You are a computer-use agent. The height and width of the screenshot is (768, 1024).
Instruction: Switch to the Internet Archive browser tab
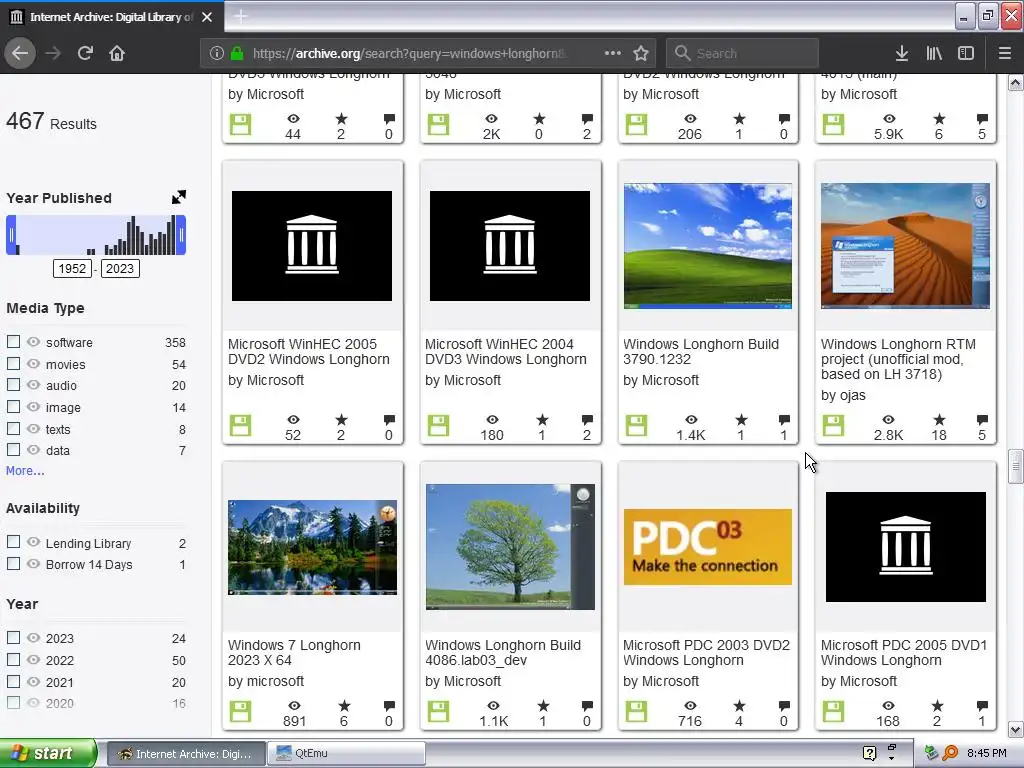click(x=112, y=16)
